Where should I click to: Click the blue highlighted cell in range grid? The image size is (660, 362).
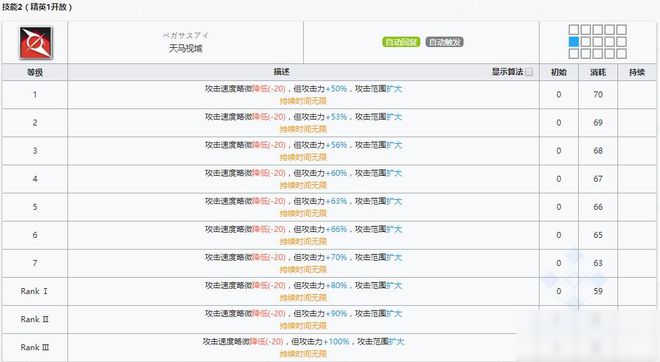coord(574,42)
